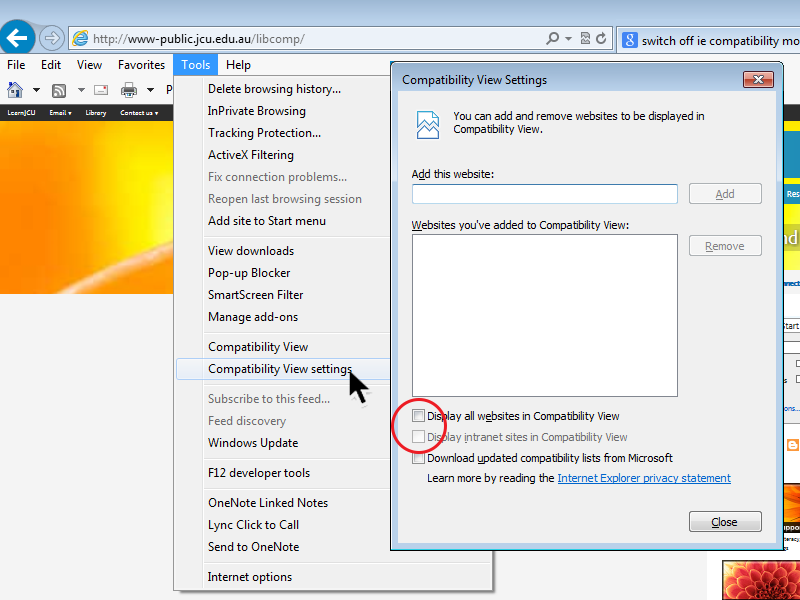Toggle the Compatibility View broken page icon
This screenshot has height=600, width=800.
tap(585, 38)
